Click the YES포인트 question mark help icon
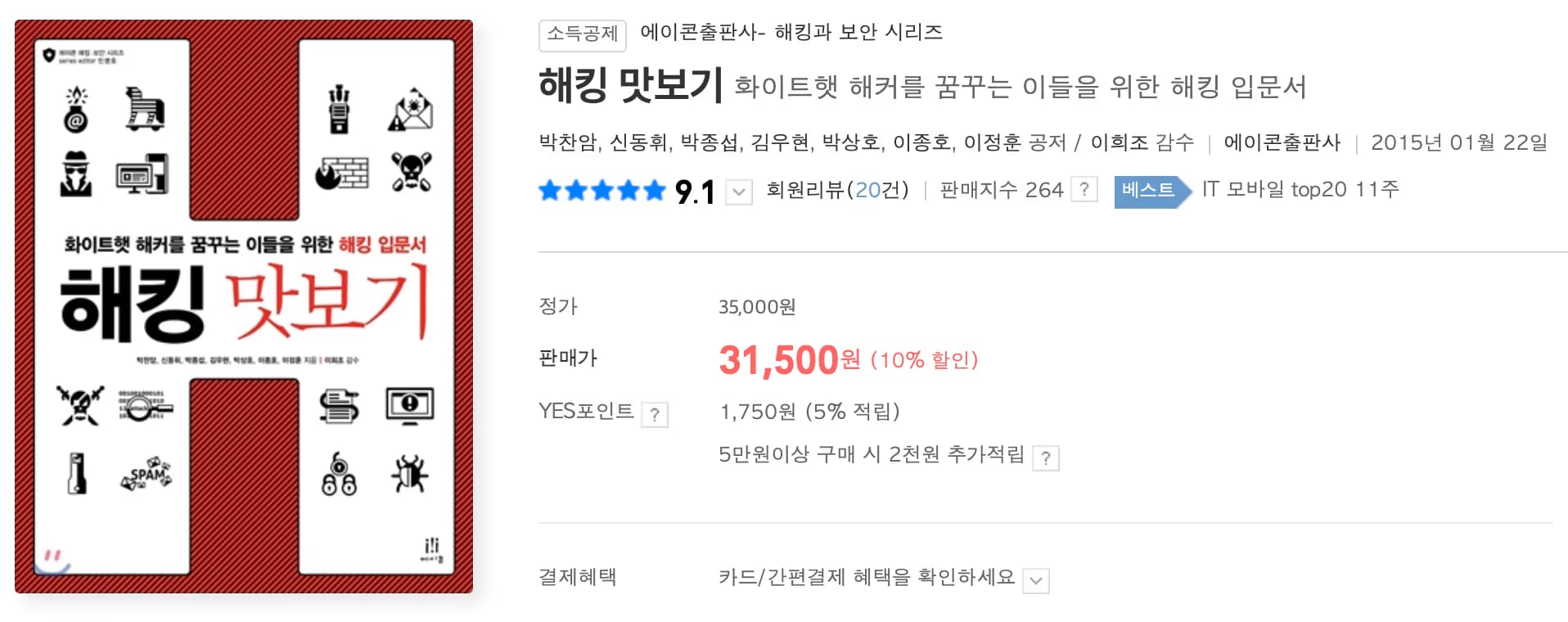Viewport: 1568px width, 622px height. click(654, 414)
